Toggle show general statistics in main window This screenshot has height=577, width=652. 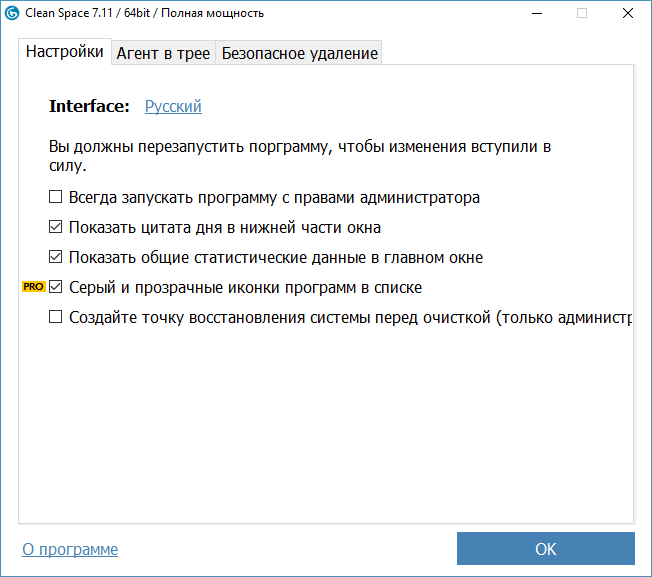[x=56, y=257]
